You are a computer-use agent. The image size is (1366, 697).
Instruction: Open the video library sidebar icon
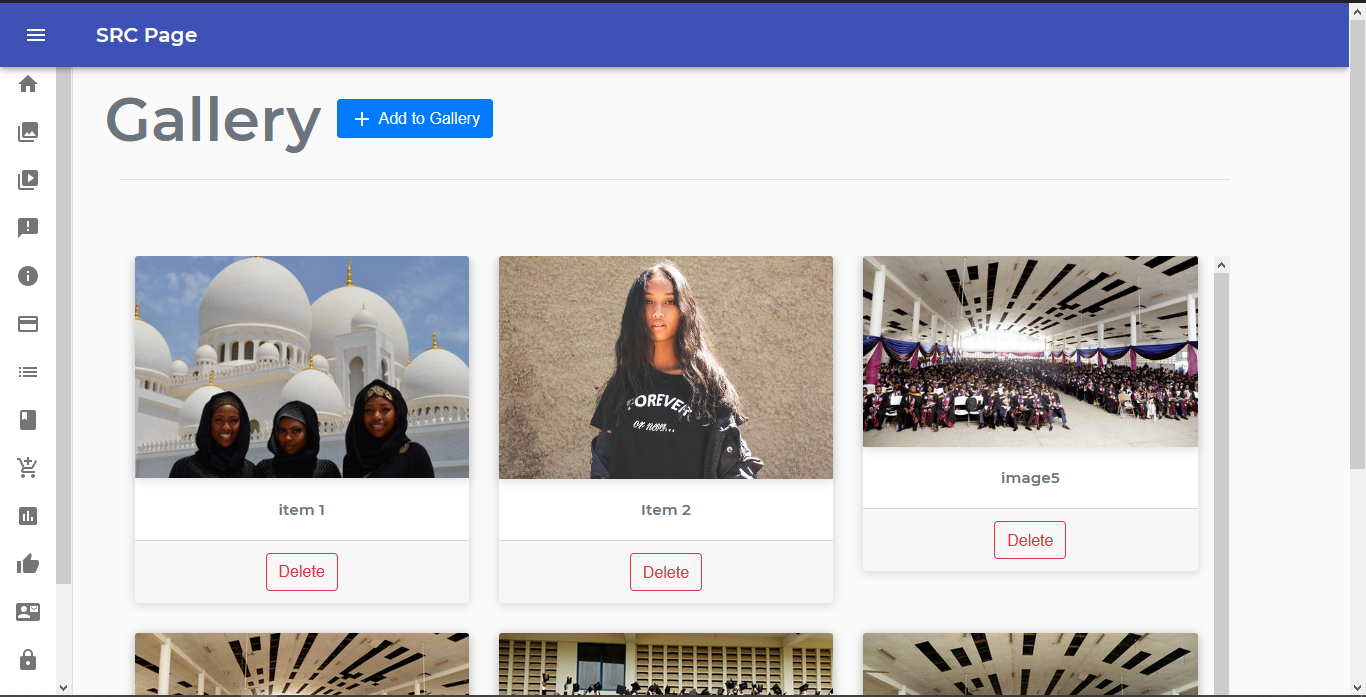28,180
